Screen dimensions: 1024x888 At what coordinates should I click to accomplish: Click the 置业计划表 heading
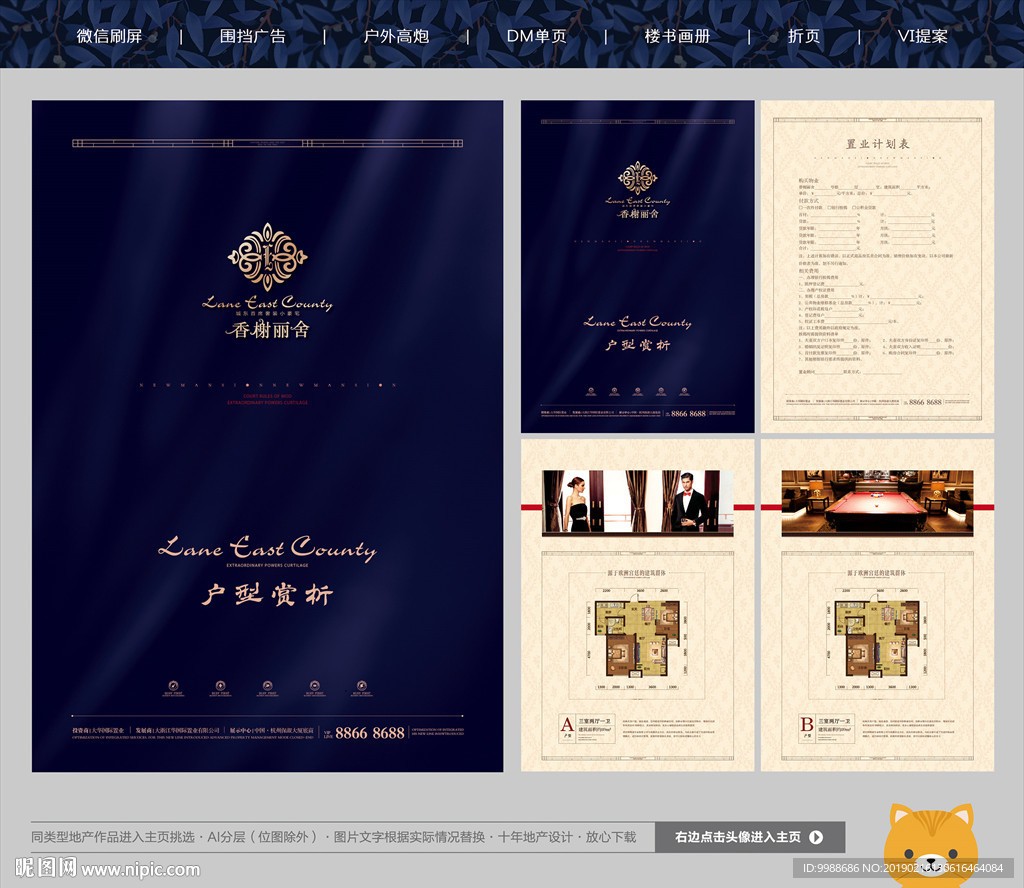[877, 144]
